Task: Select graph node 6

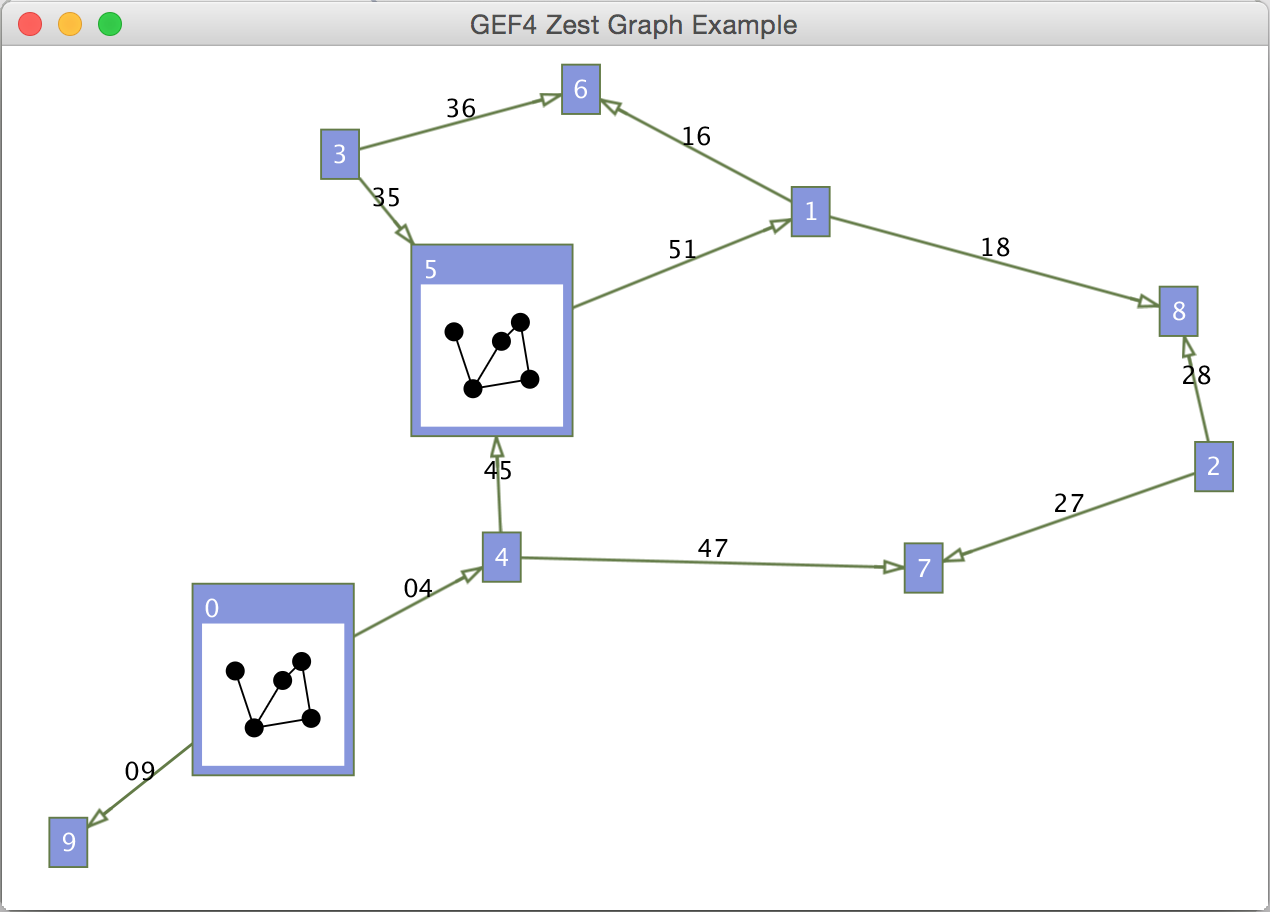Action: 580,89
